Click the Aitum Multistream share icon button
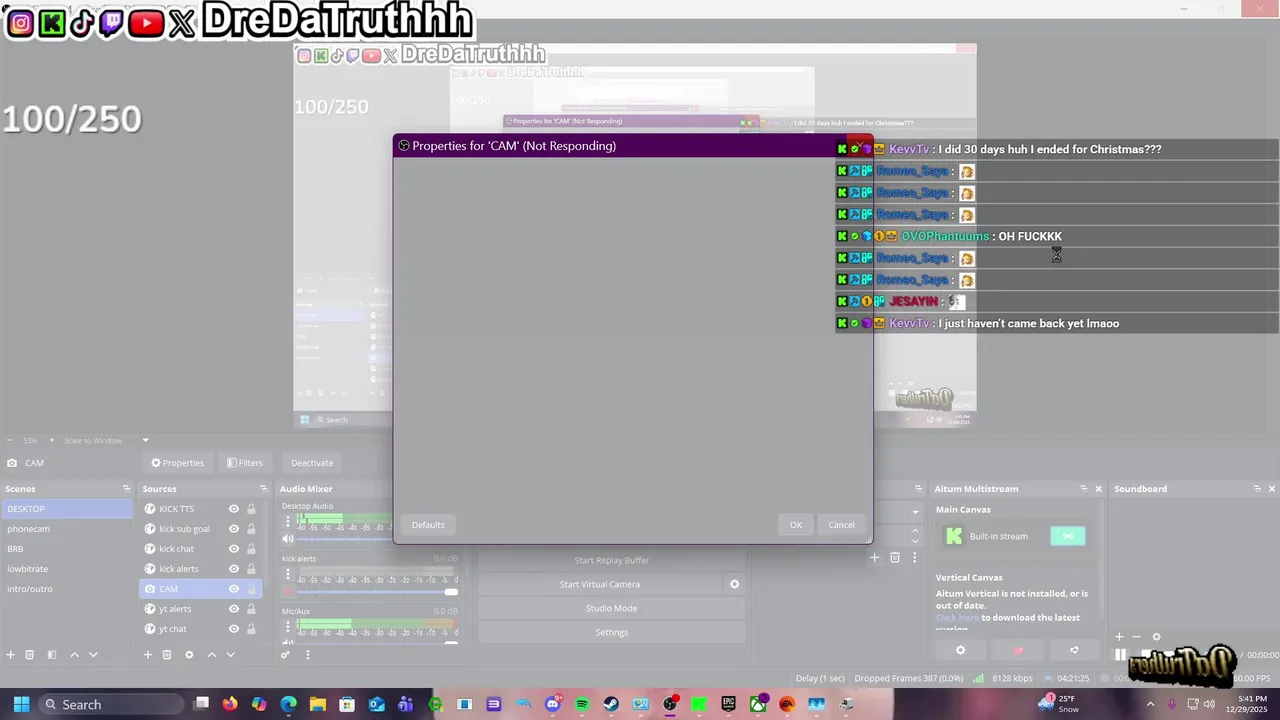Image resolution: width=1280 pixels, height=720 pixels. (x=1074, y=650)
